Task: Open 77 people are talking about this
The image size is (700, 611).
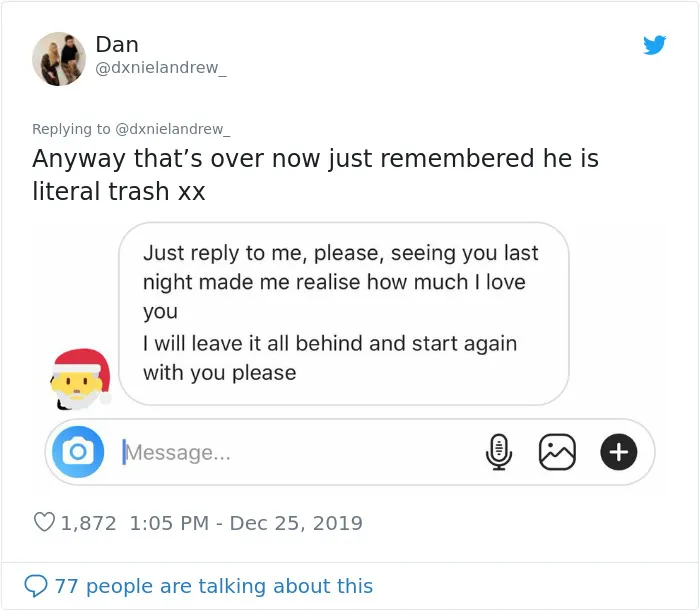Action: (x=213, y=586)
